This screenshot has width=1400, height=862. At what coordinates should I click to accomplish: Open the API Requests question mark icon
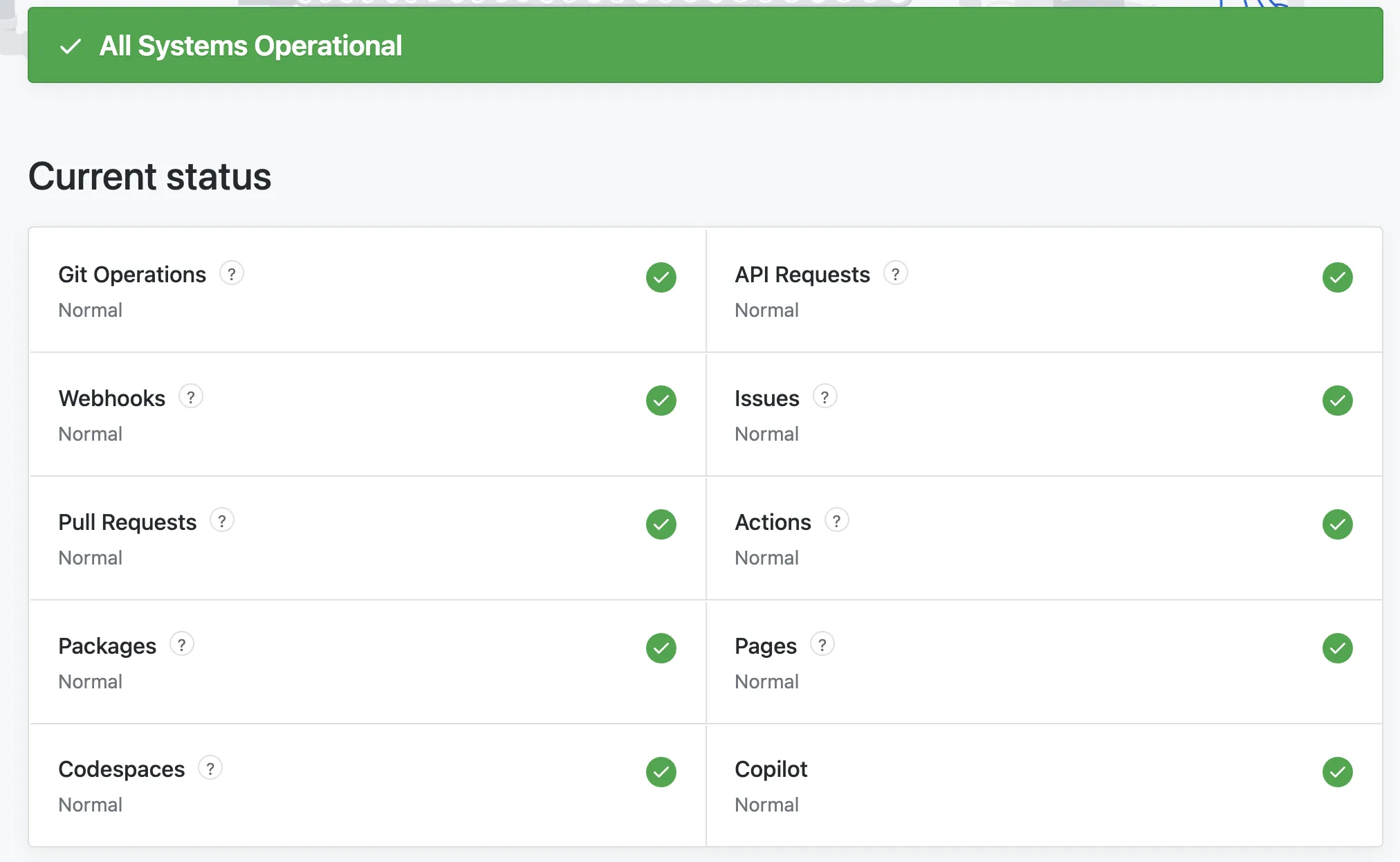click(896, 273)
